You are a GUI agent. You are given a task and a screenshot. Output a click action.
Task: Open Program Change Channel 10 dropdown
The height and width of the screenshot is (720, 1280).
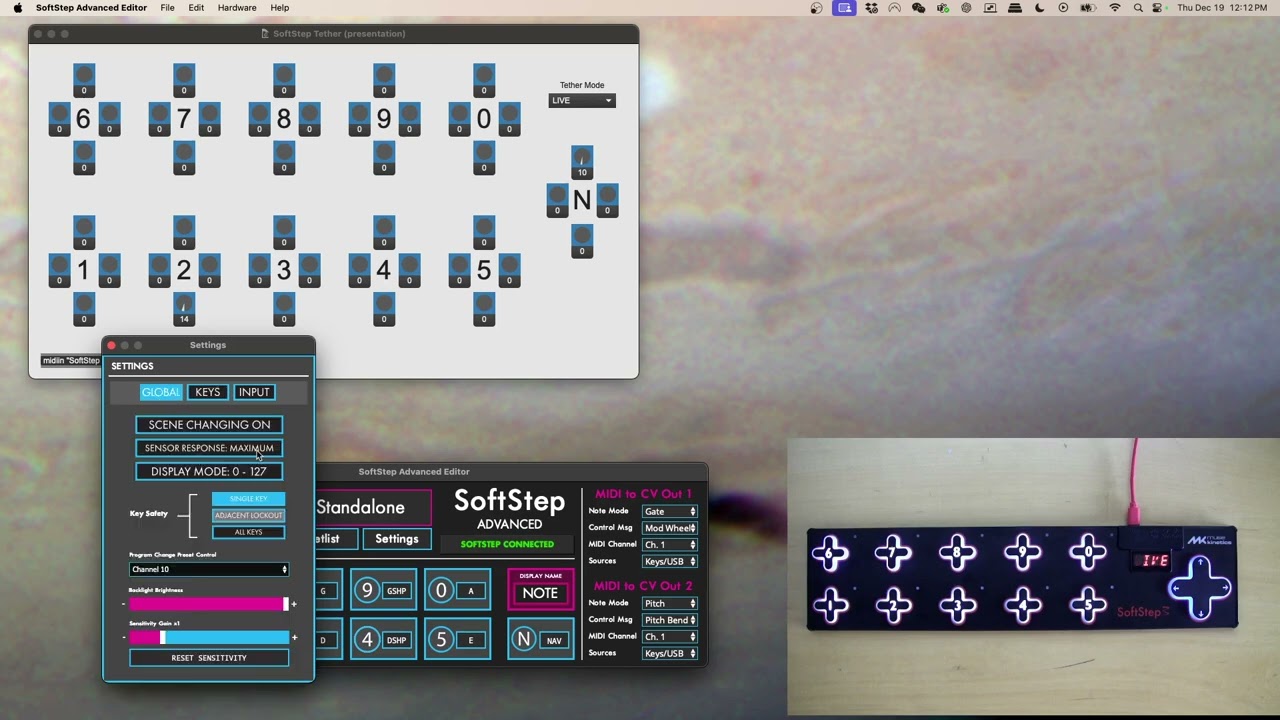[209, 569]
